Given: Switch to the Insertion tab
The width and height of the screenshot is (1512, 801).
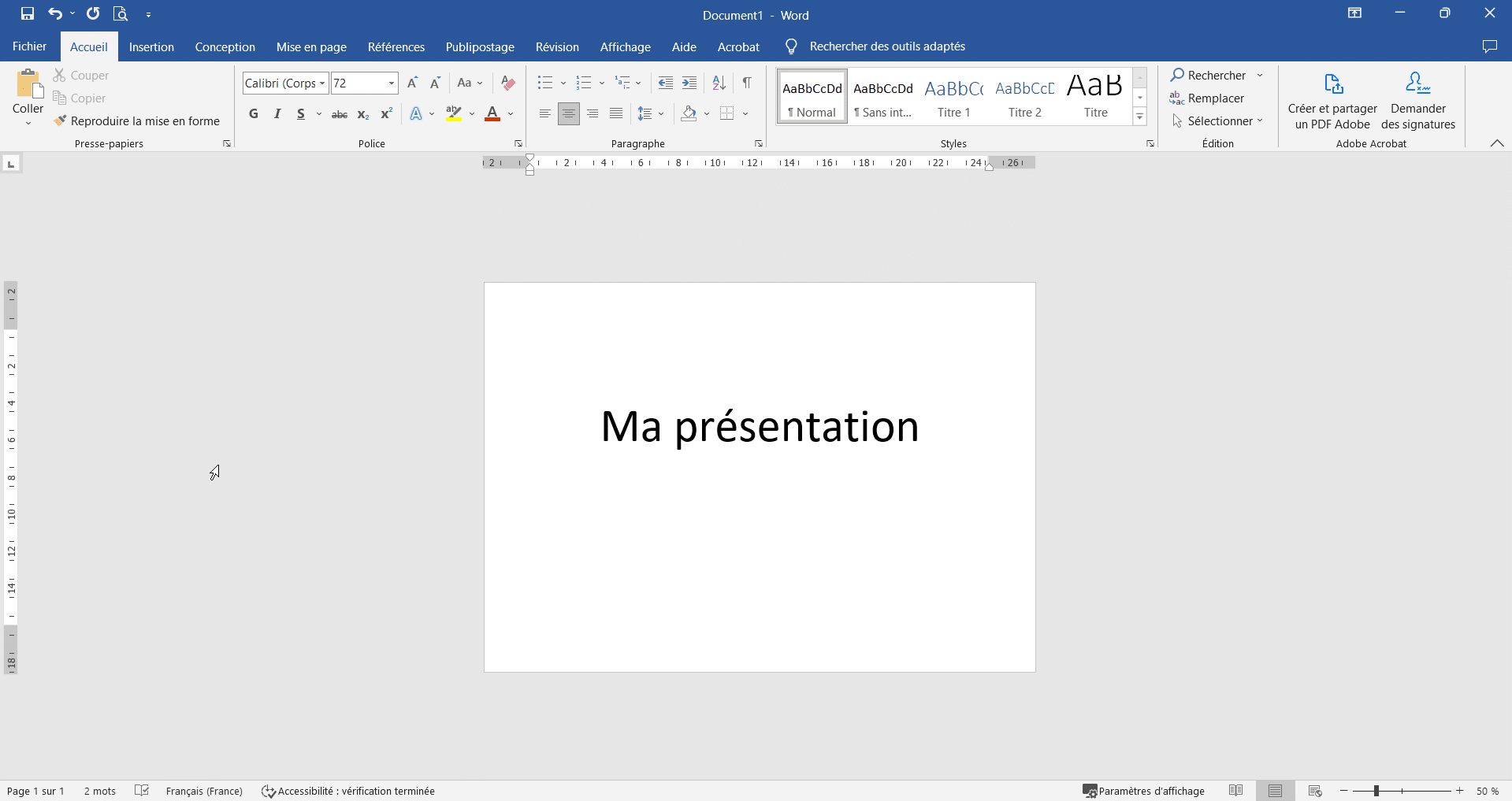Looking at the screenshot, I should tap(151, 47).
